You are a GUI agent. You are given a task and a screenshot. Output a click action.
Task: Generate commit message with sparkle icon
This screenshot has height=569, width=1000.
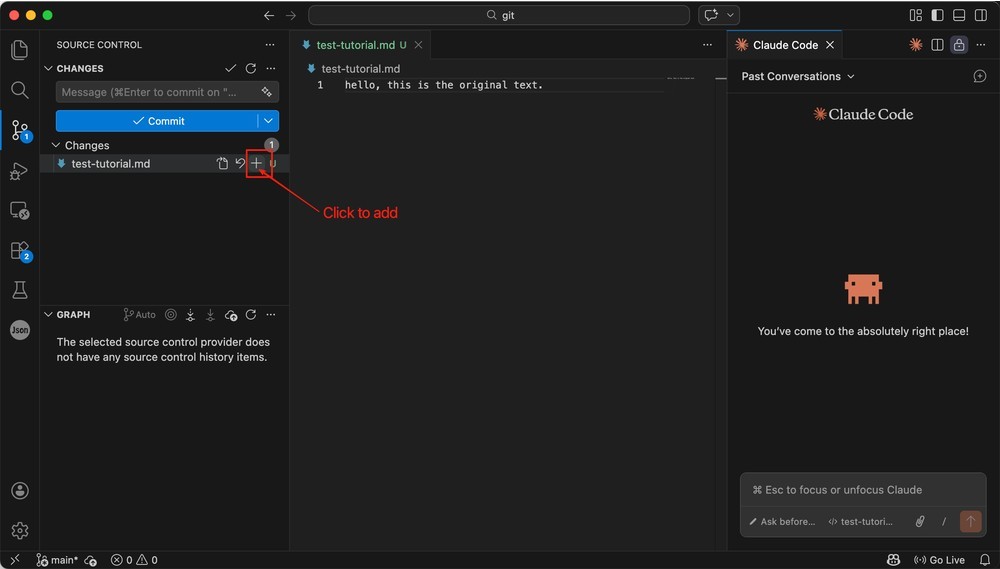[267, 92]
